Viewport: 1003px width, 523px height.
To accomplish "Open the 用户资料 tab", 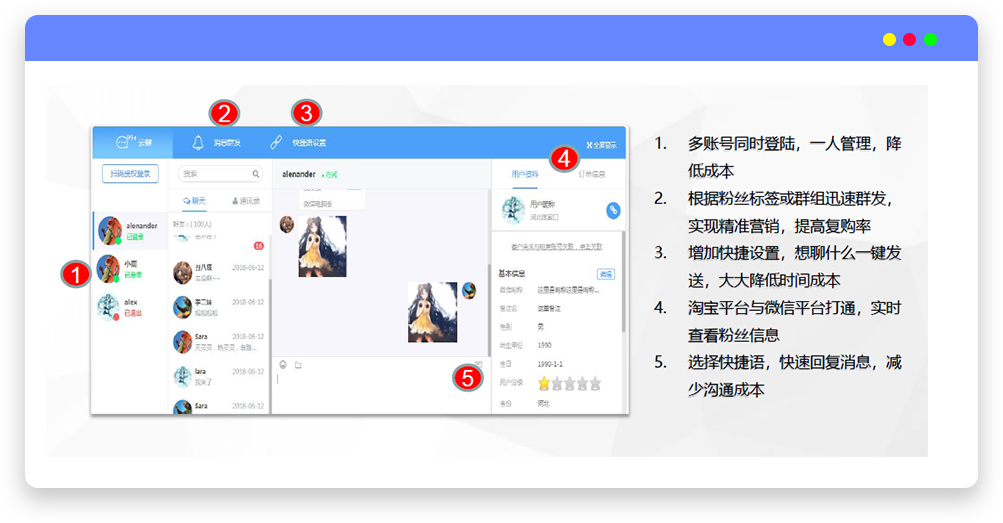I will (x=525, y=174).
